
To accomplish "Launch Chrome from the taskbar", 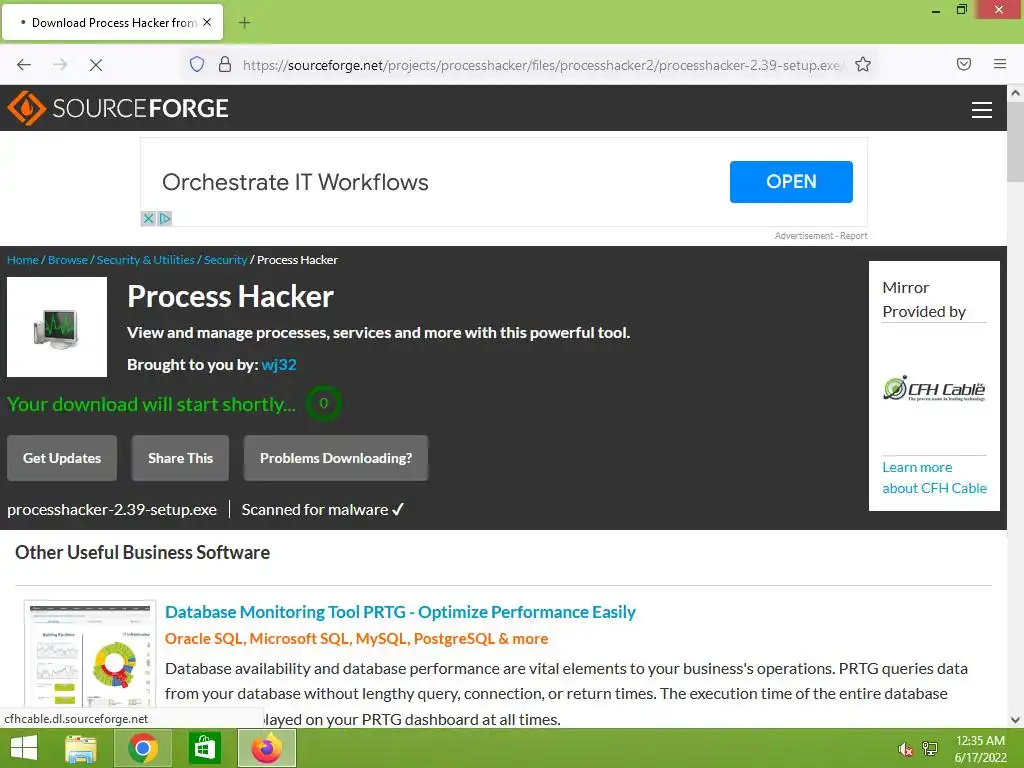I will tap(143, 748).
